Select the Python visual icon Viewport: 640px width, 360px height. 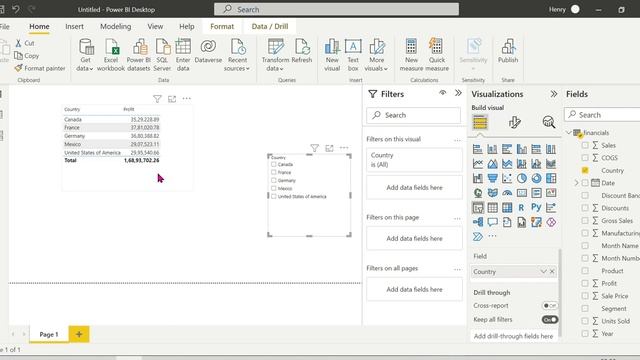coord(536,208)
